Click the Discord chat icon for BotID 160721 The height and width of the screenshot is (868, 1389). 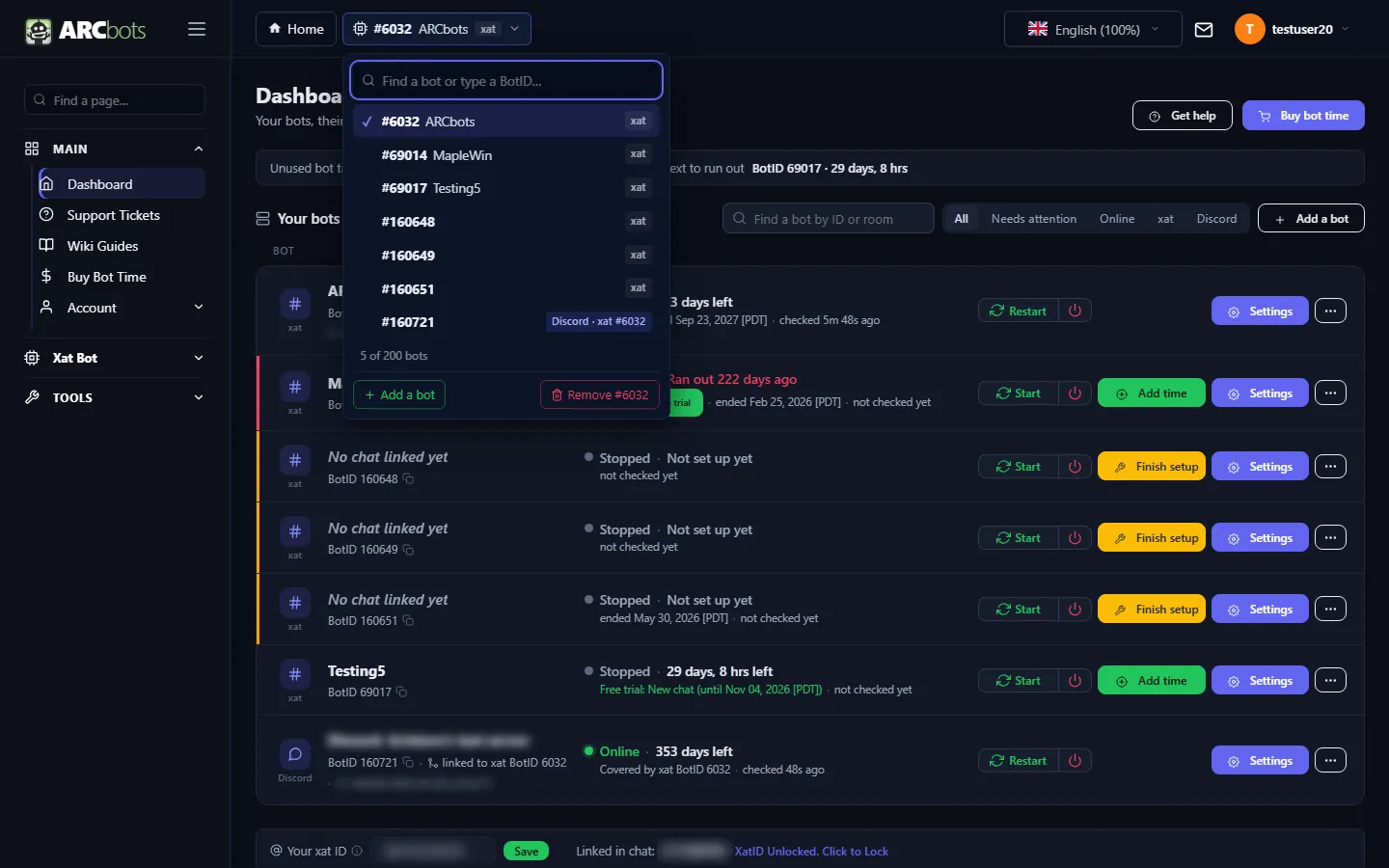pyautogui.click(x=295, y=754)
